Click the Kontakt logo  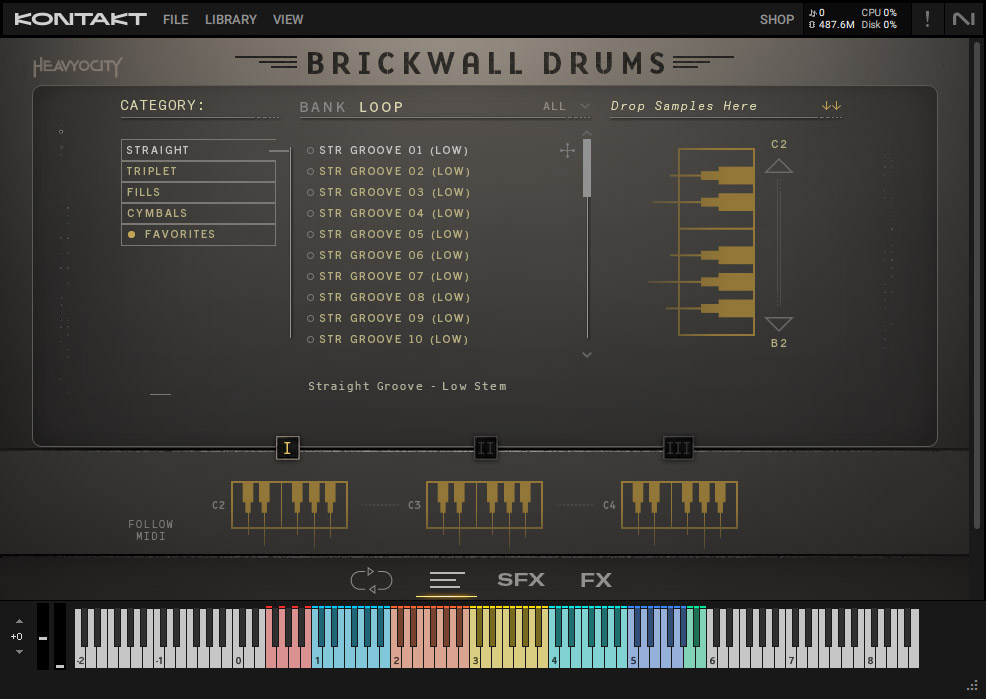point(80,19)
